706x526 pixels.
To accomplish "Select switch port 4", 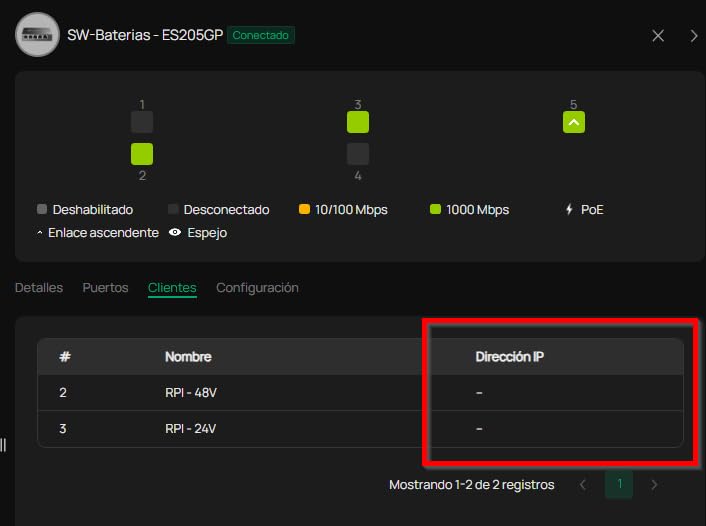I will tap(358, 154).
